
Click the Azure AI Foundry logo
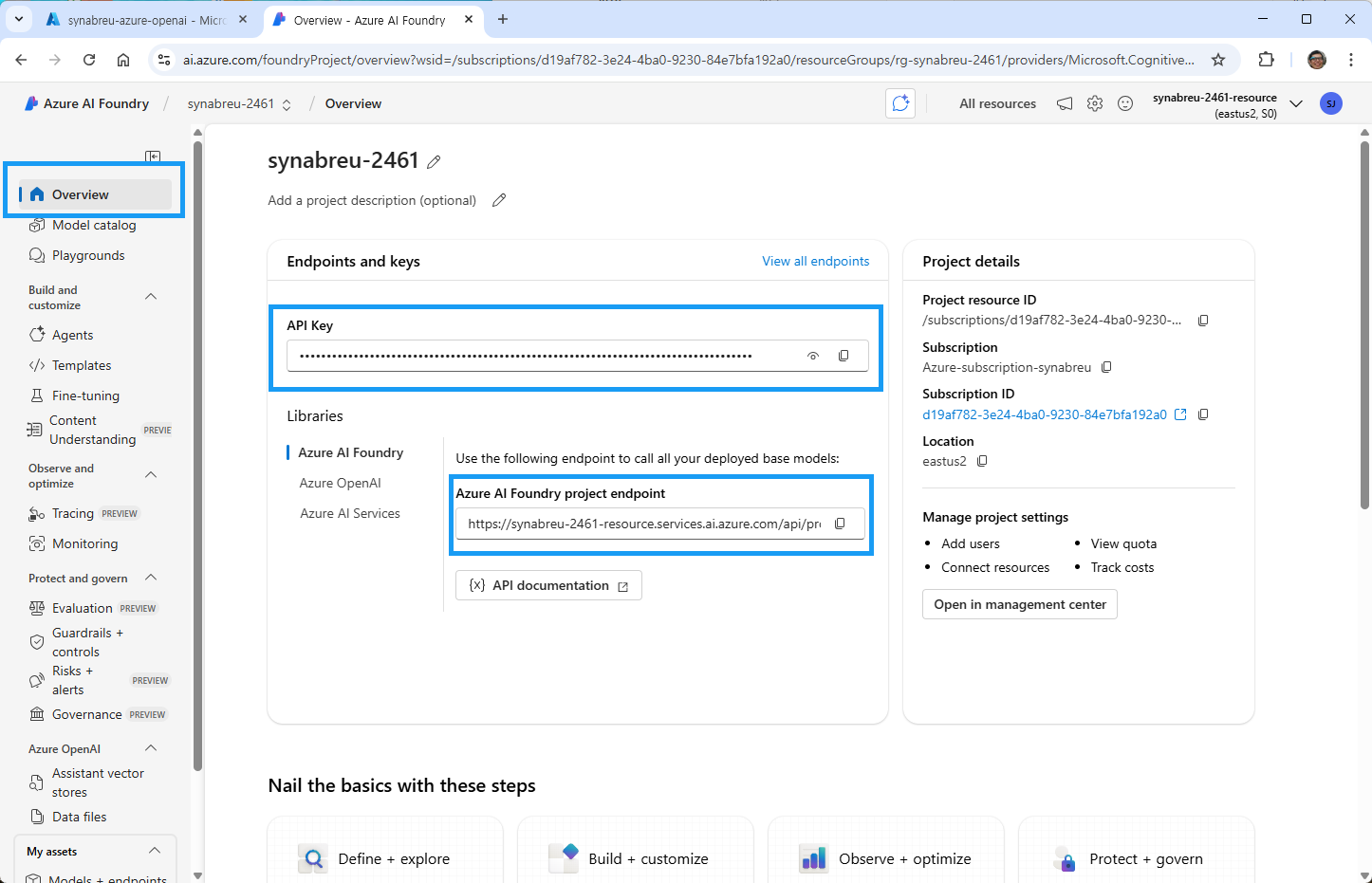pyautogui.click(x=86, y=103)
